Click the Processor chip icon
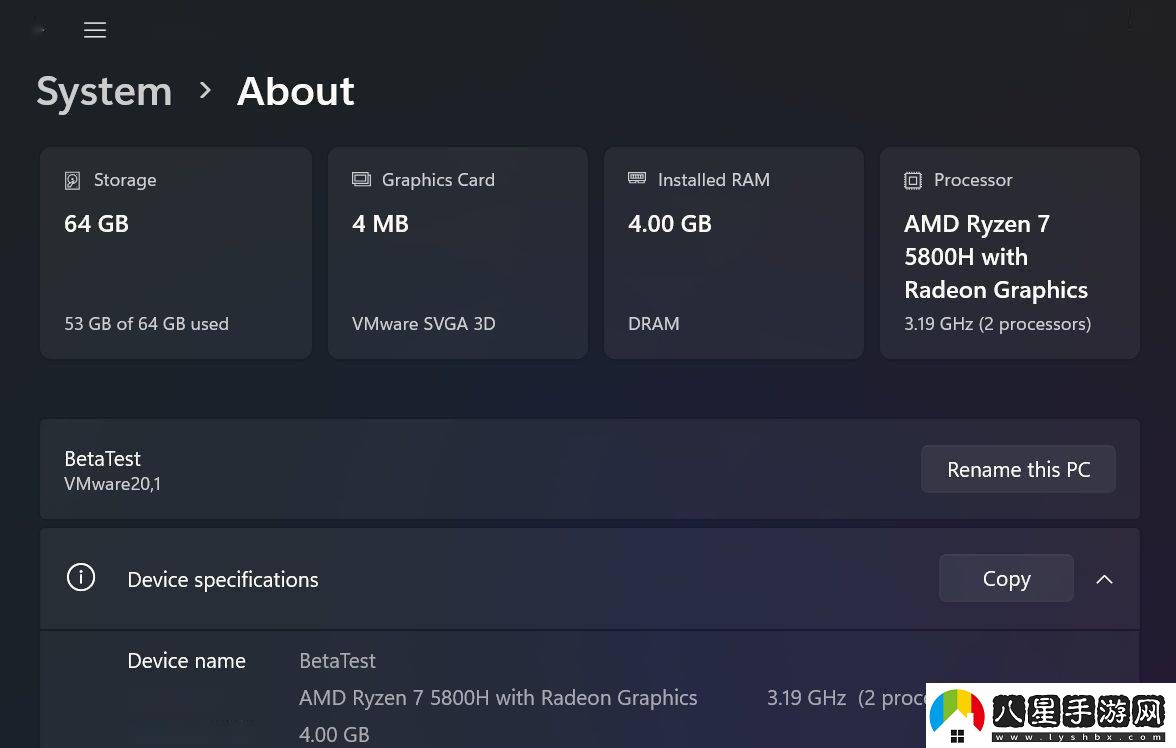 [x=913, y=180]
